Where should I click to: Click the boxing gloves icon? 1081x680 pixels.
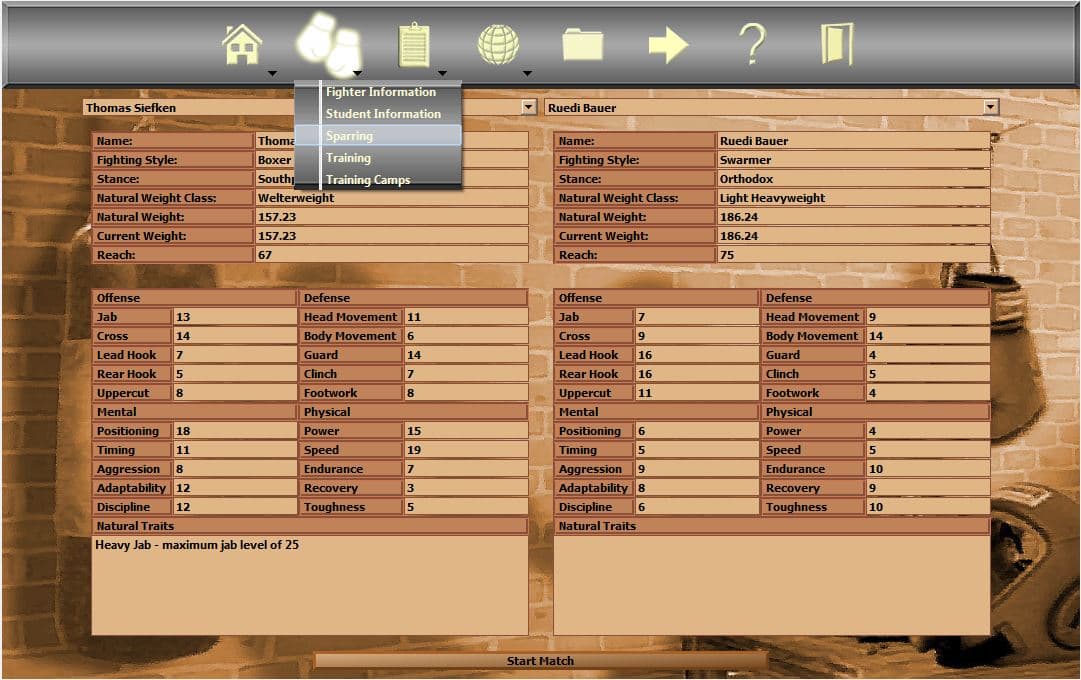tap(327, 45)
